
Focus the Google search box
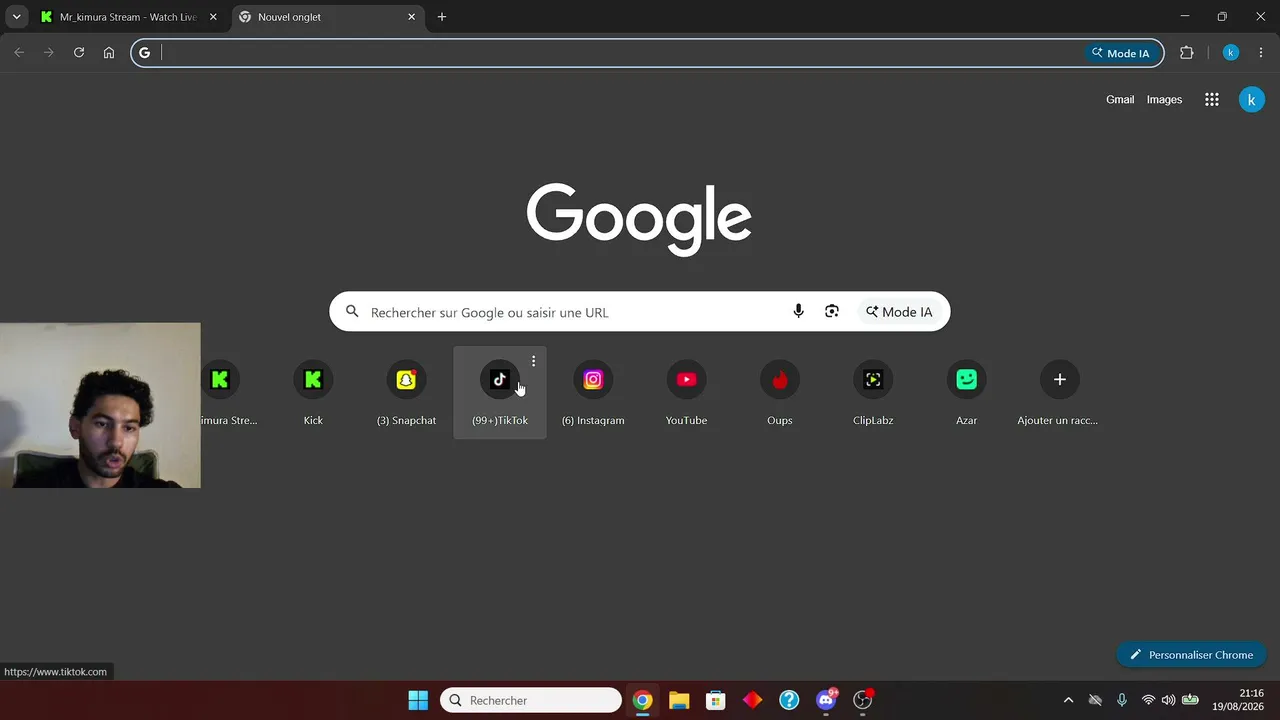pos(640,312)
